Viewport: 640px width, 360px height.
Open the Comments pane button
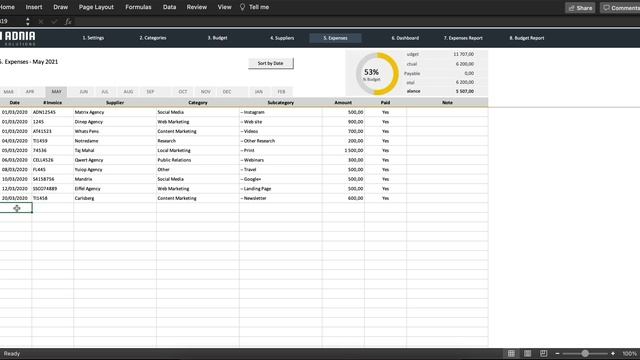point(620,8)
